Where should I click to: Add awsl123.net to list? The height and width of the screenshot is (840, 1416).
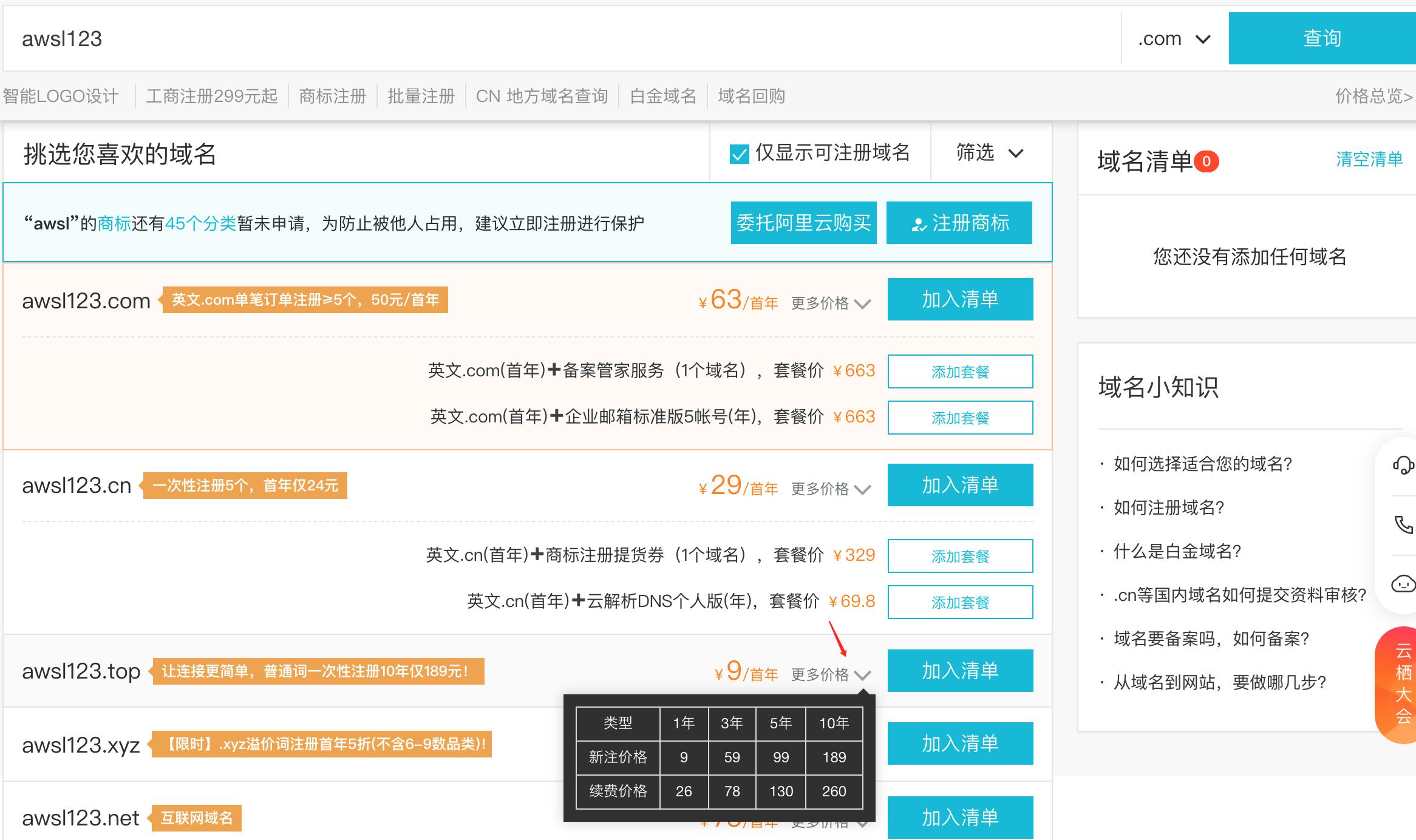click(961, 818)
